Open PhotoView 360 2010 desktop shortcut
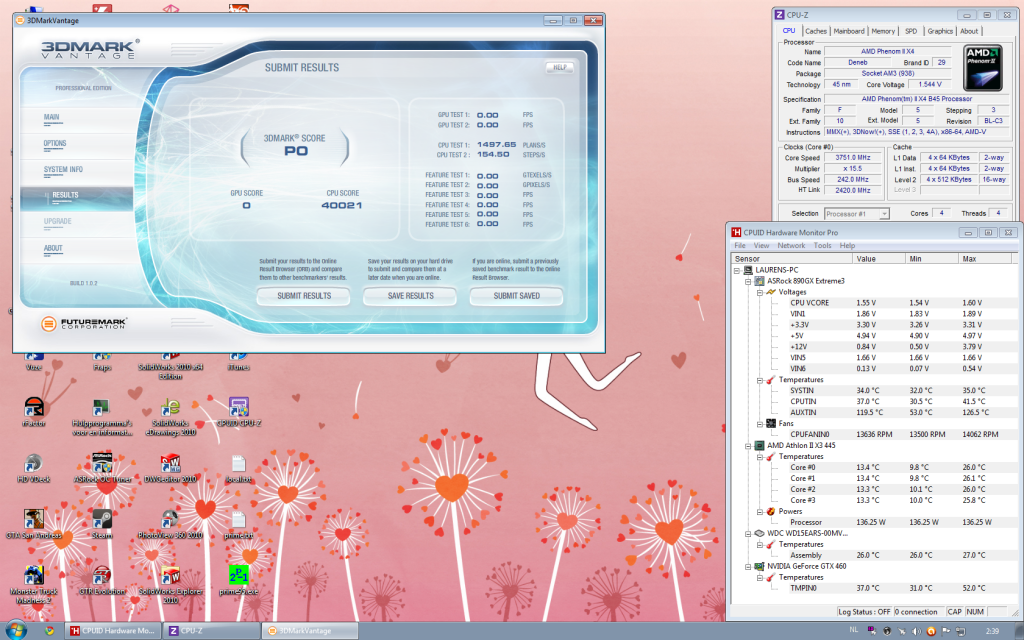 tap(170, 524)
